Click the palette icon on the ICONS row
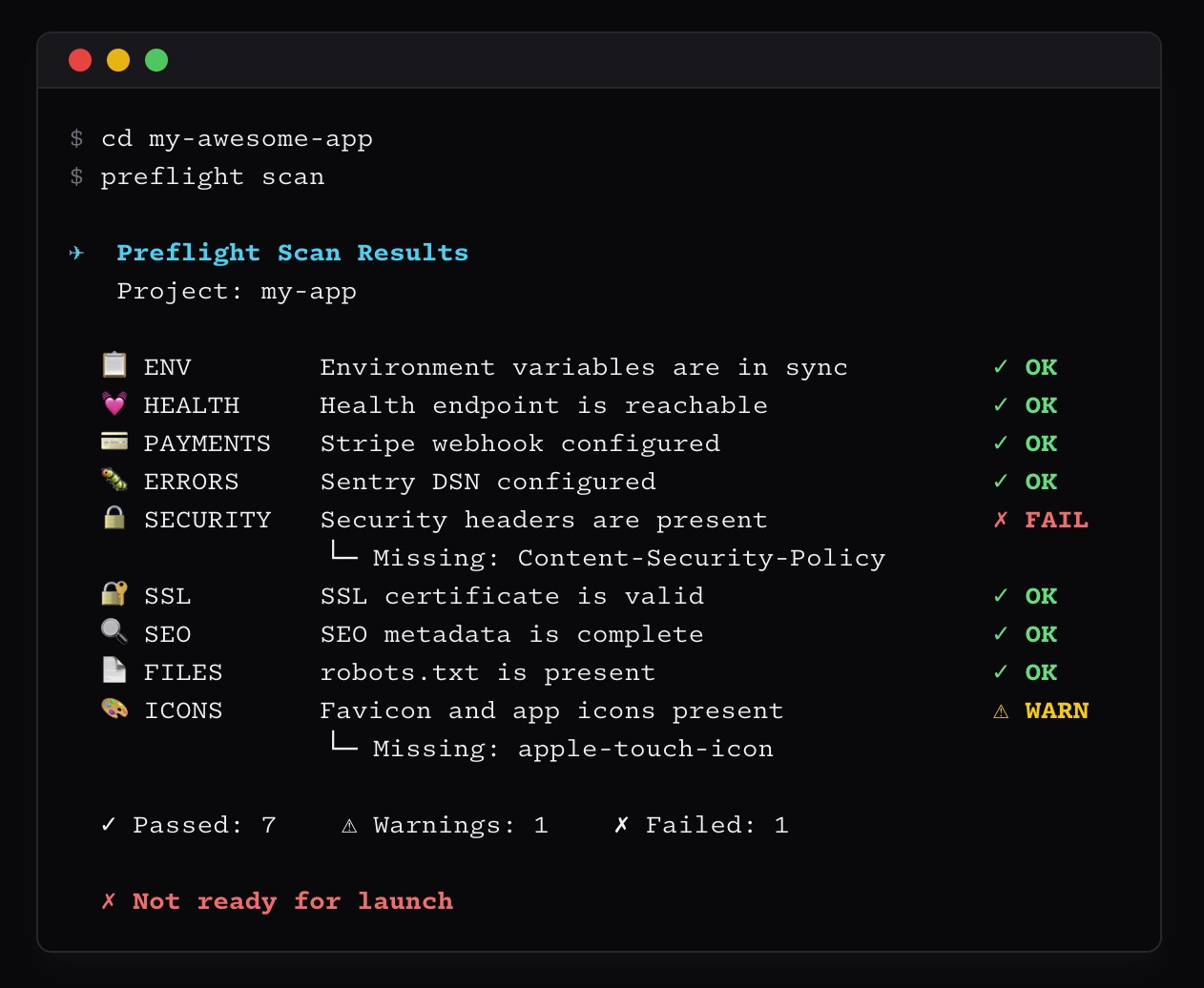 pyautogui.click(x=114, y=710)
